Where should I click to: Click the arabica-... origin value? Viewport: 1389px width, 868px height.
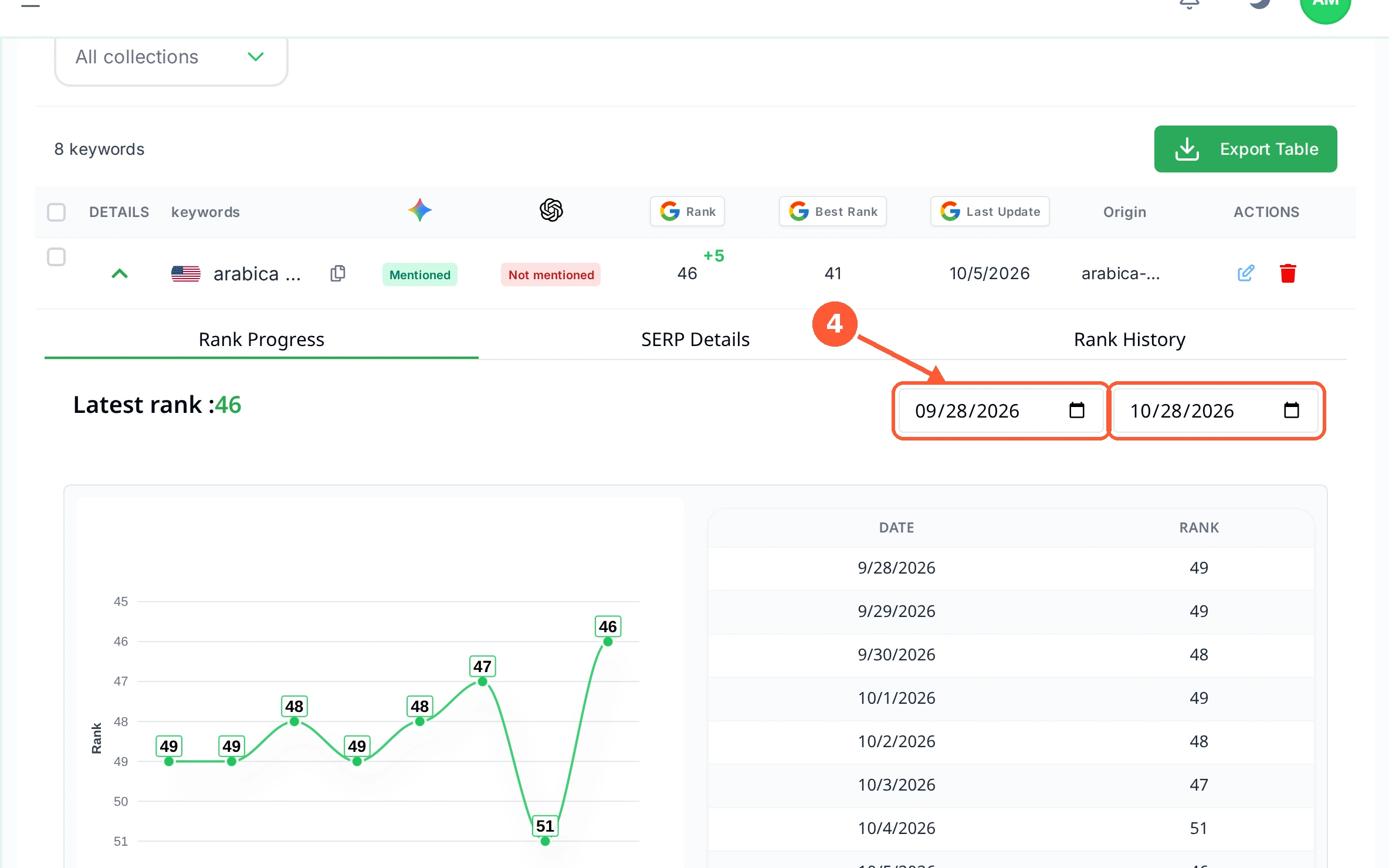pos(1120,273)
